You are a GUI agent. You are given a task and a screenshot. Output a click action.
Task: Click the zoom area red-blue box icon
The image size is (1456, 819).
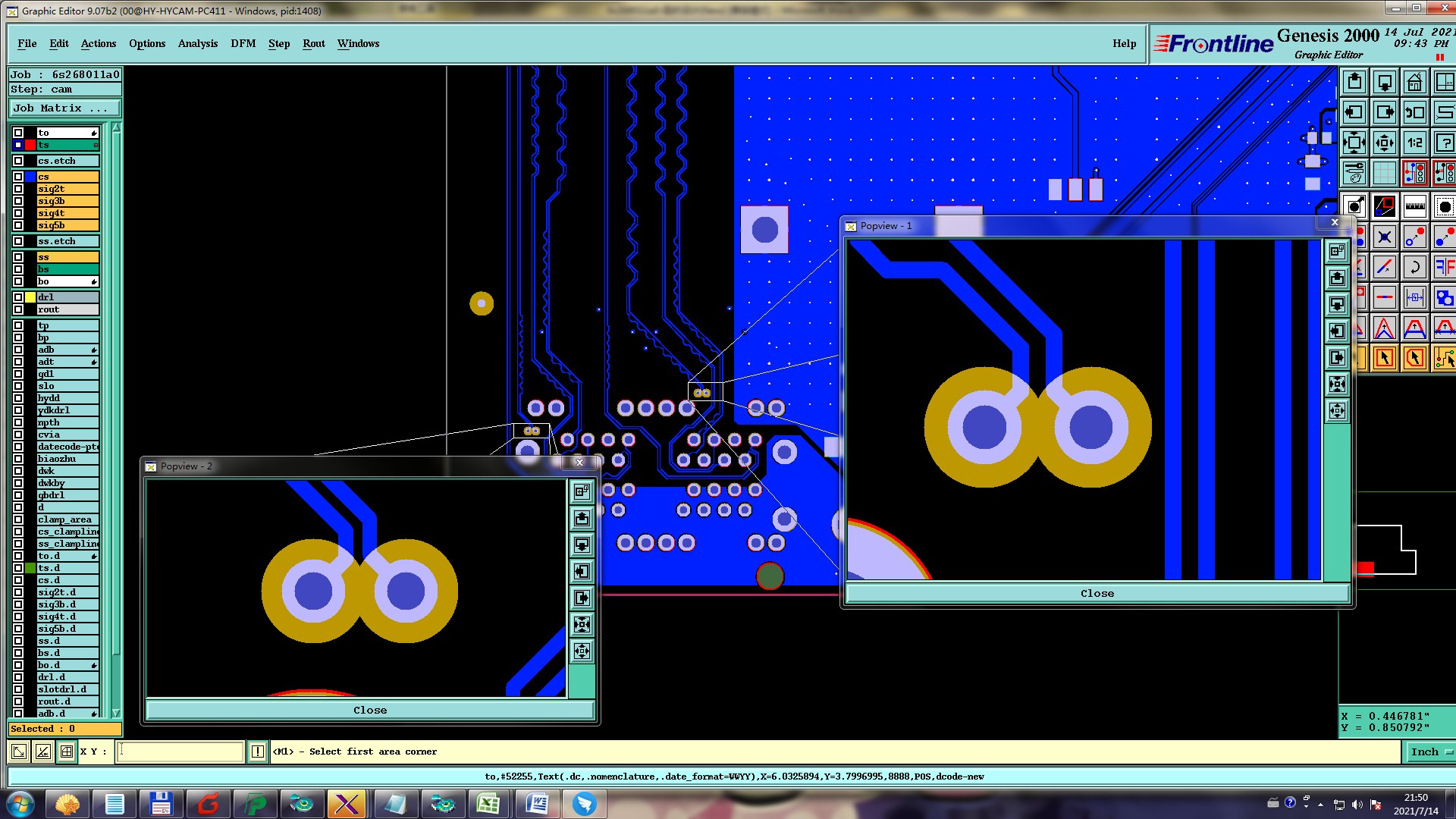click(x=1385, y=206)
